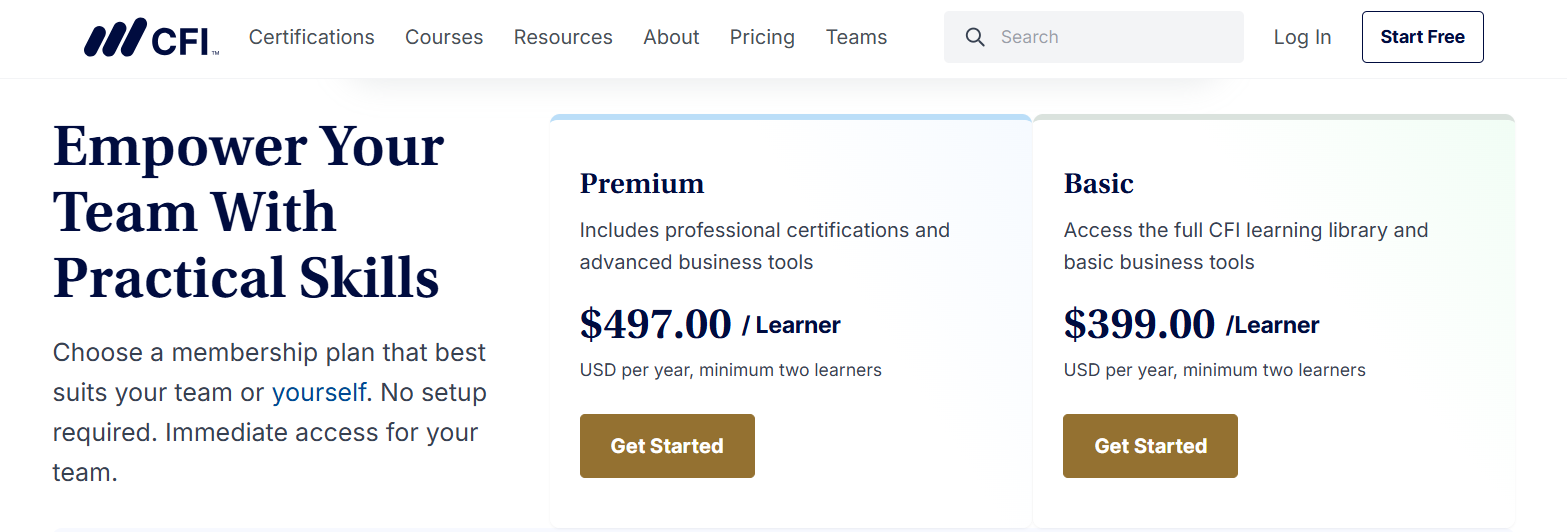1567x532 pixels.
Task: Go to the About menu item
Action: coord(671,38)
